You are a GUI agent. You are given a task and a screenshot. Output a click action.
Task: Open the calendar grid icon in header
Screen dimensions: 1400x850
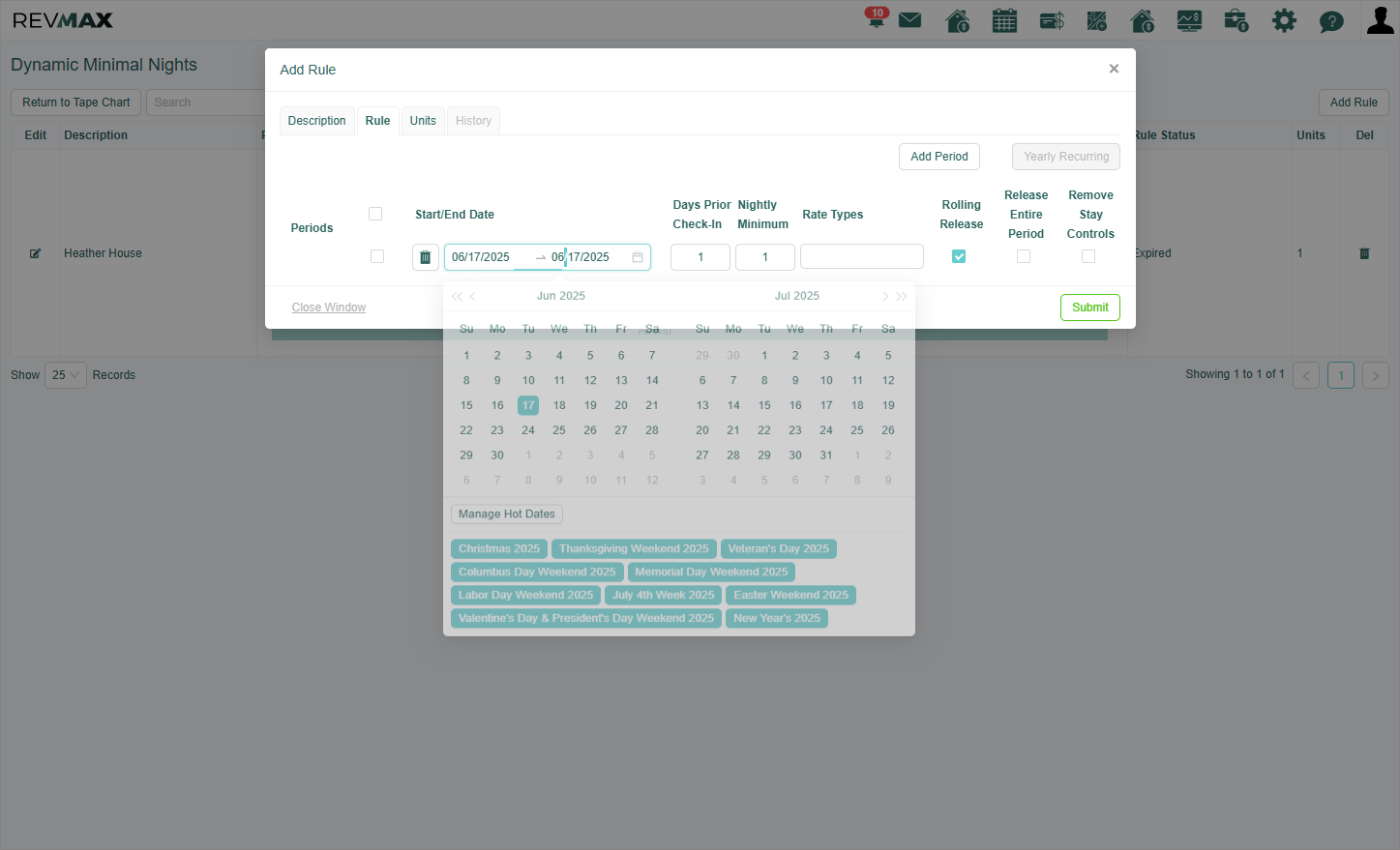point(1004,20)
